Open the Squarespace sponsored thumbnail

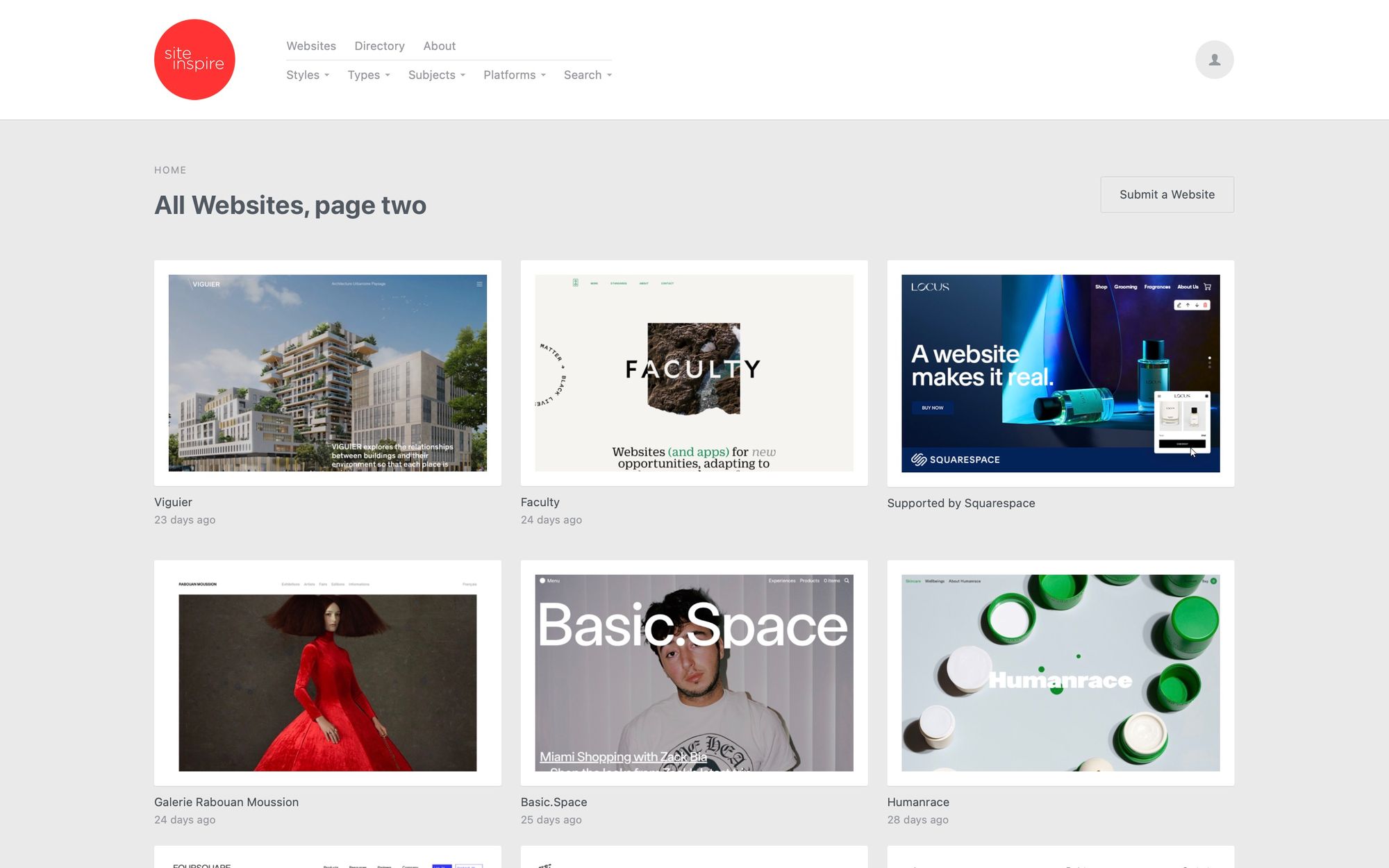pyautogui.click(x=1061, y=374)
